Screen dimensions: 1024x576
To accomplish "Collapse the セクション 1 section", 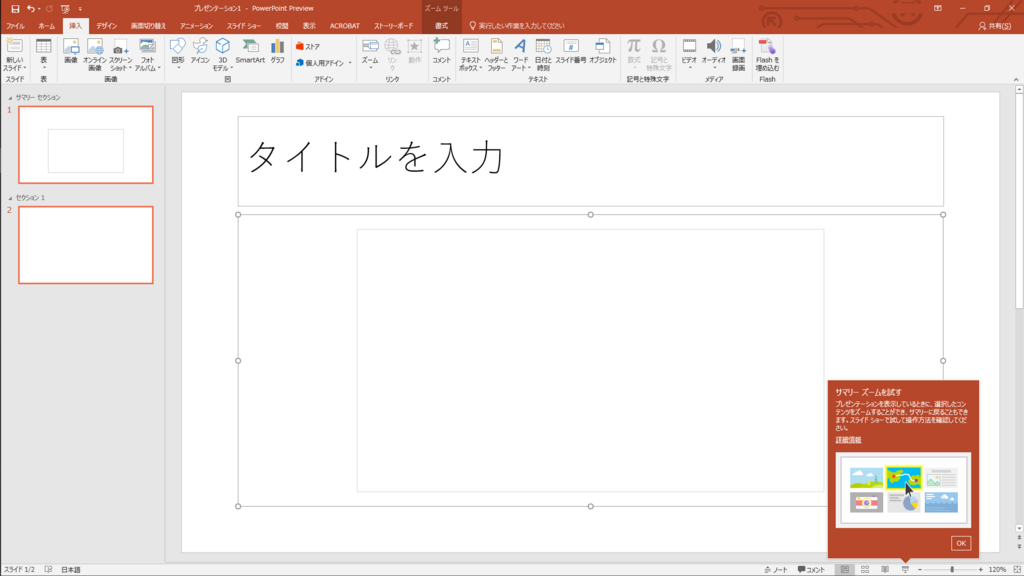I will (x=10, y=198).
